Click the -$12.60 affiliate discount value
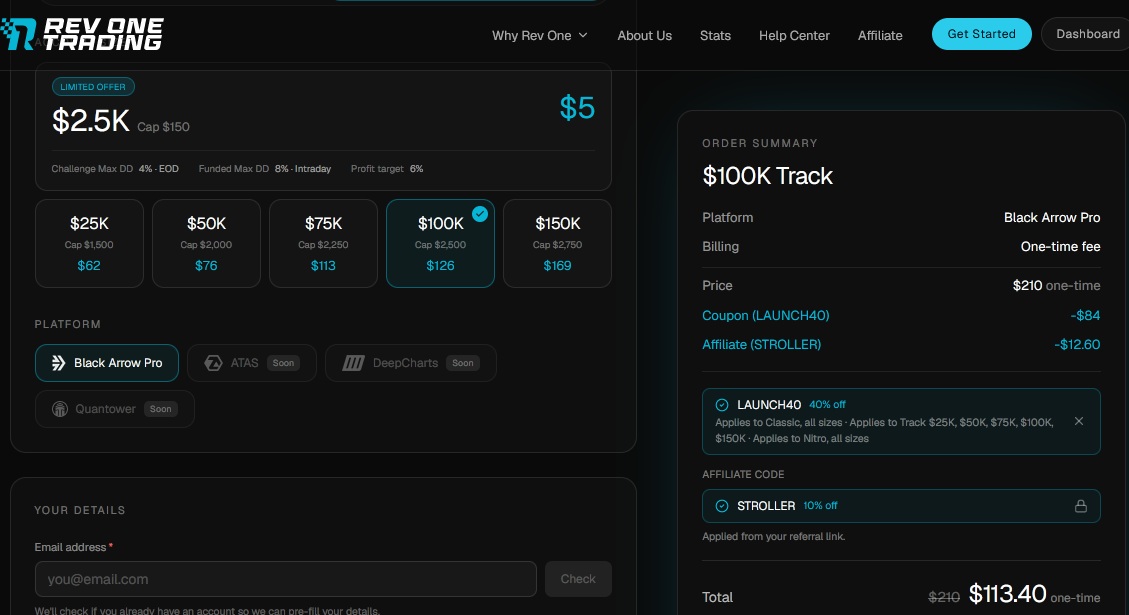The image size is (1129, 615). click(x=1076, y=344)
